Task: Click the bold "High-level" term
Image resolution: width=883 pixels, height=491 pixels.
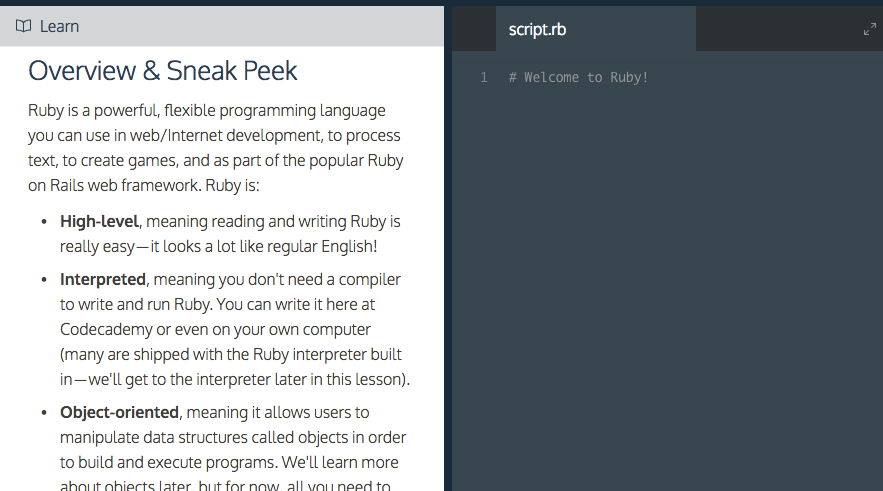Action: coord(99,221)
